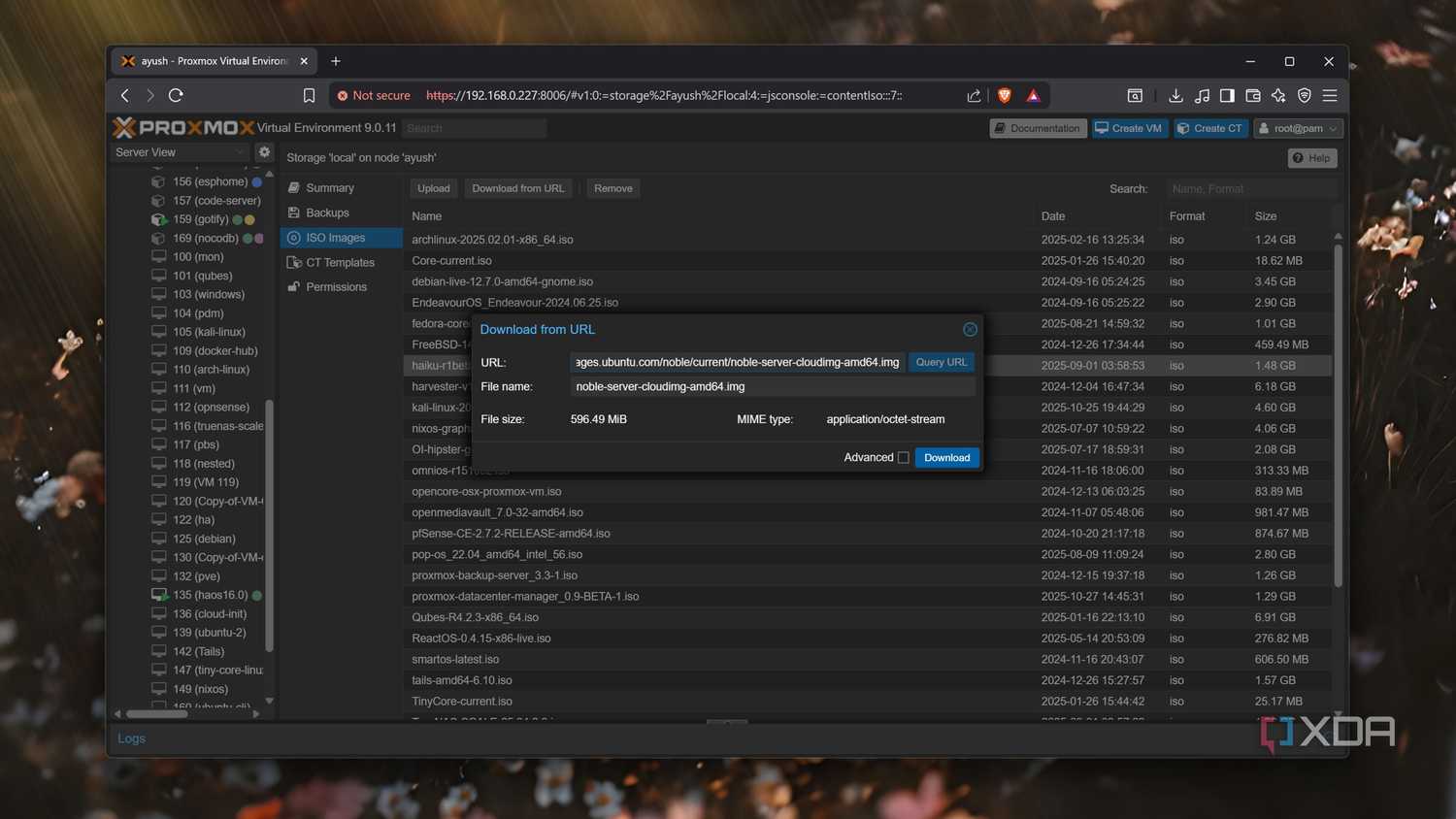Open the Server View dropdown
The width and height of the screenshot is (1456, 819).
(x=181, y=152)
